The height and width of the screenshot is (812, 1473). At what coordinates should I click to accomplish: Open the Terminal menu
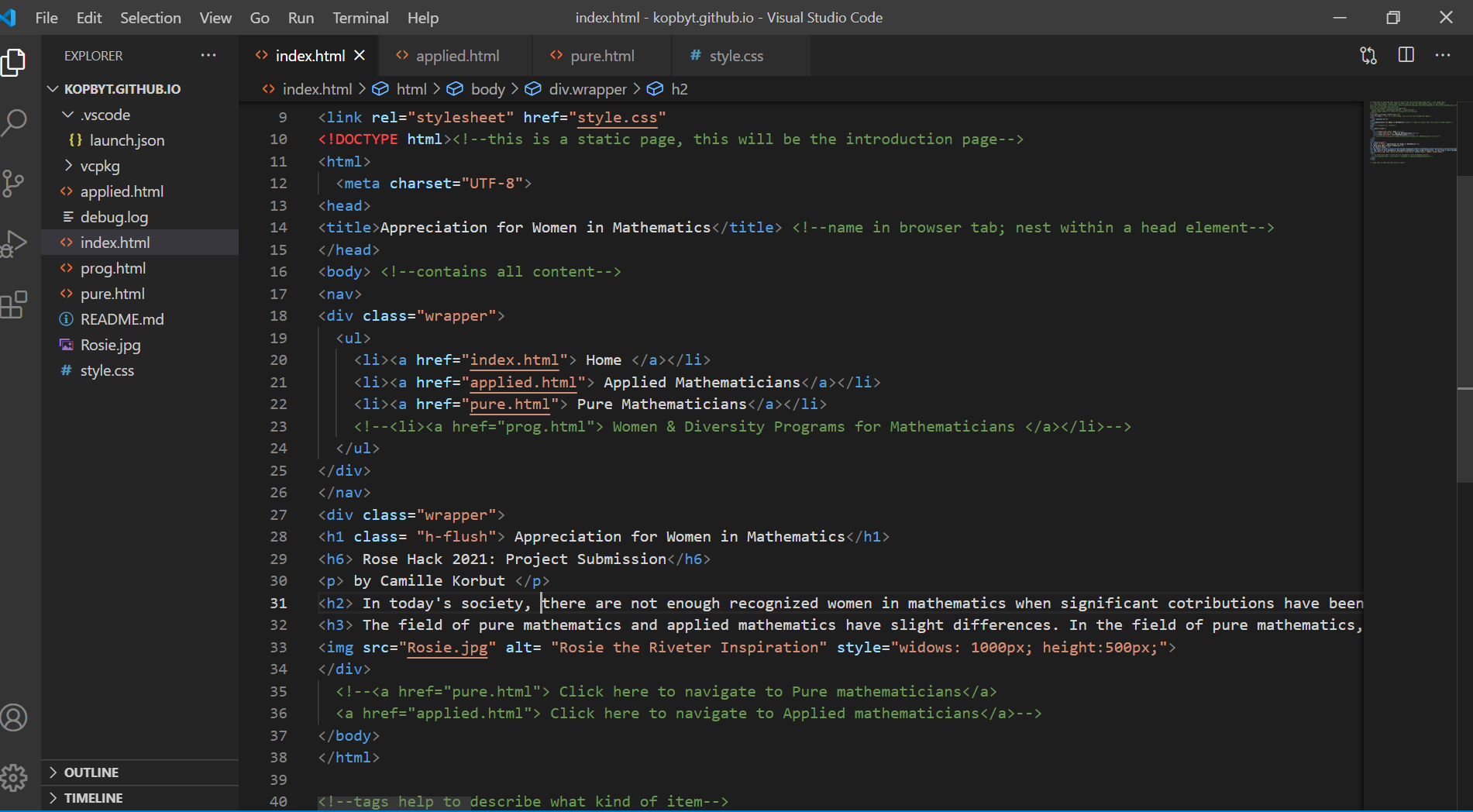pos(360,18)
